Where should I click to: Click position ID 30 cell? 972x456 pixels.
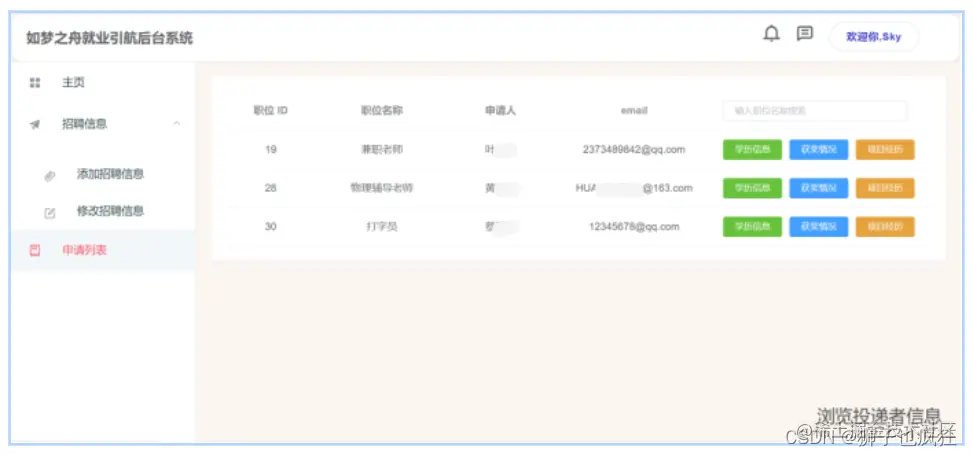270,227
